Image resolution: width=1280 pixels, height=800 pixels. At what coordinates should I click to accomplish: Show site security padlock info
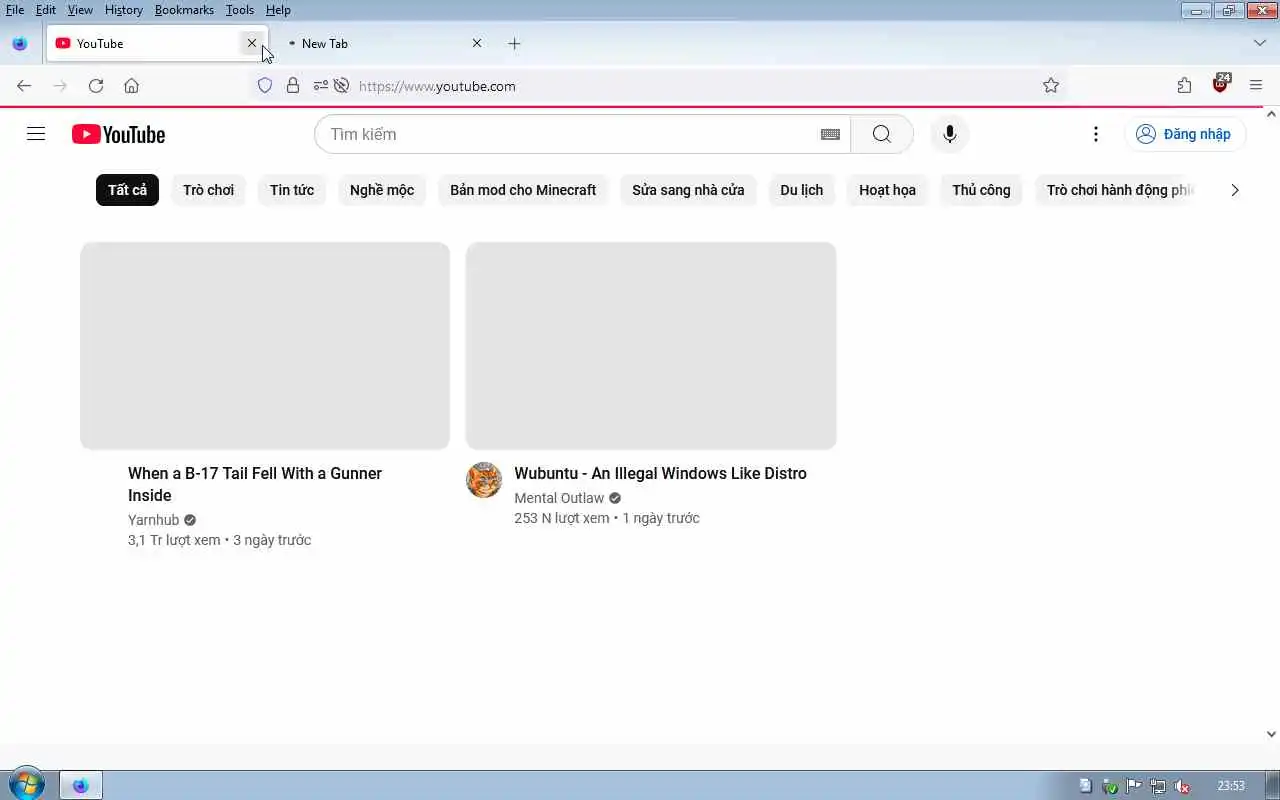coord(293,86)
